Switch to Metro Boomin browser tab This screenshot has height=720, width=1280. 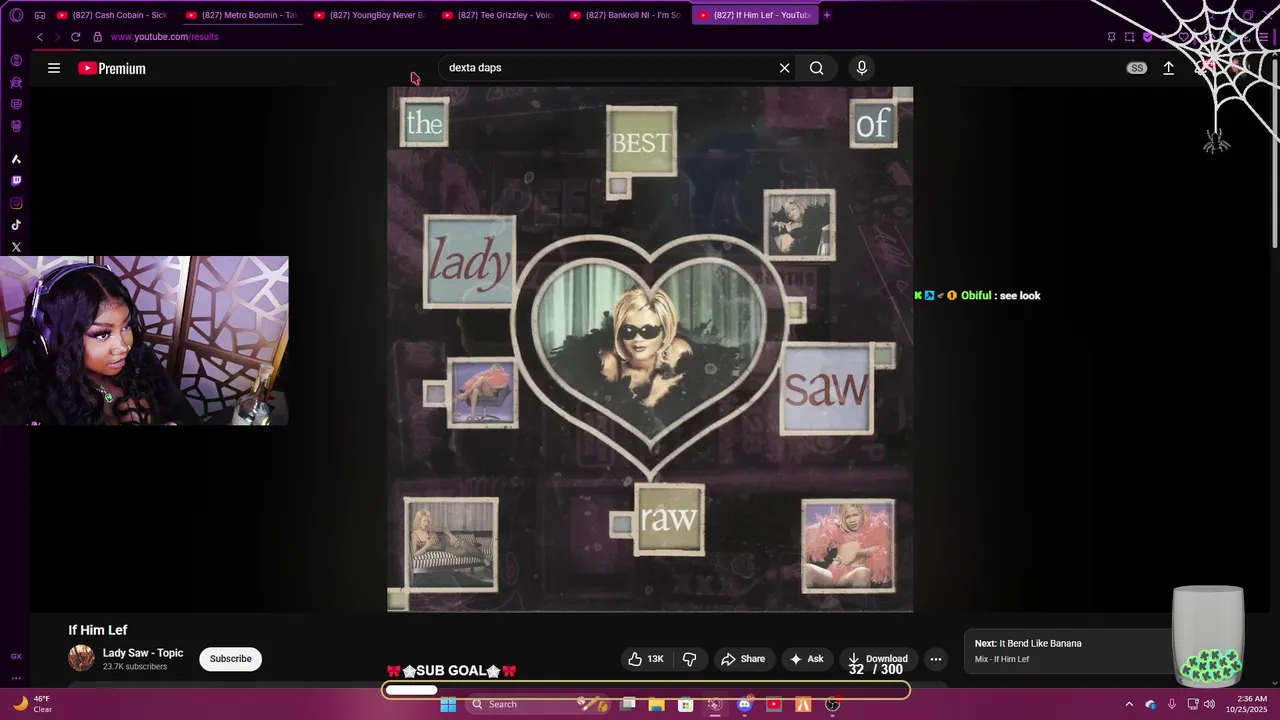tap(241, 15)
